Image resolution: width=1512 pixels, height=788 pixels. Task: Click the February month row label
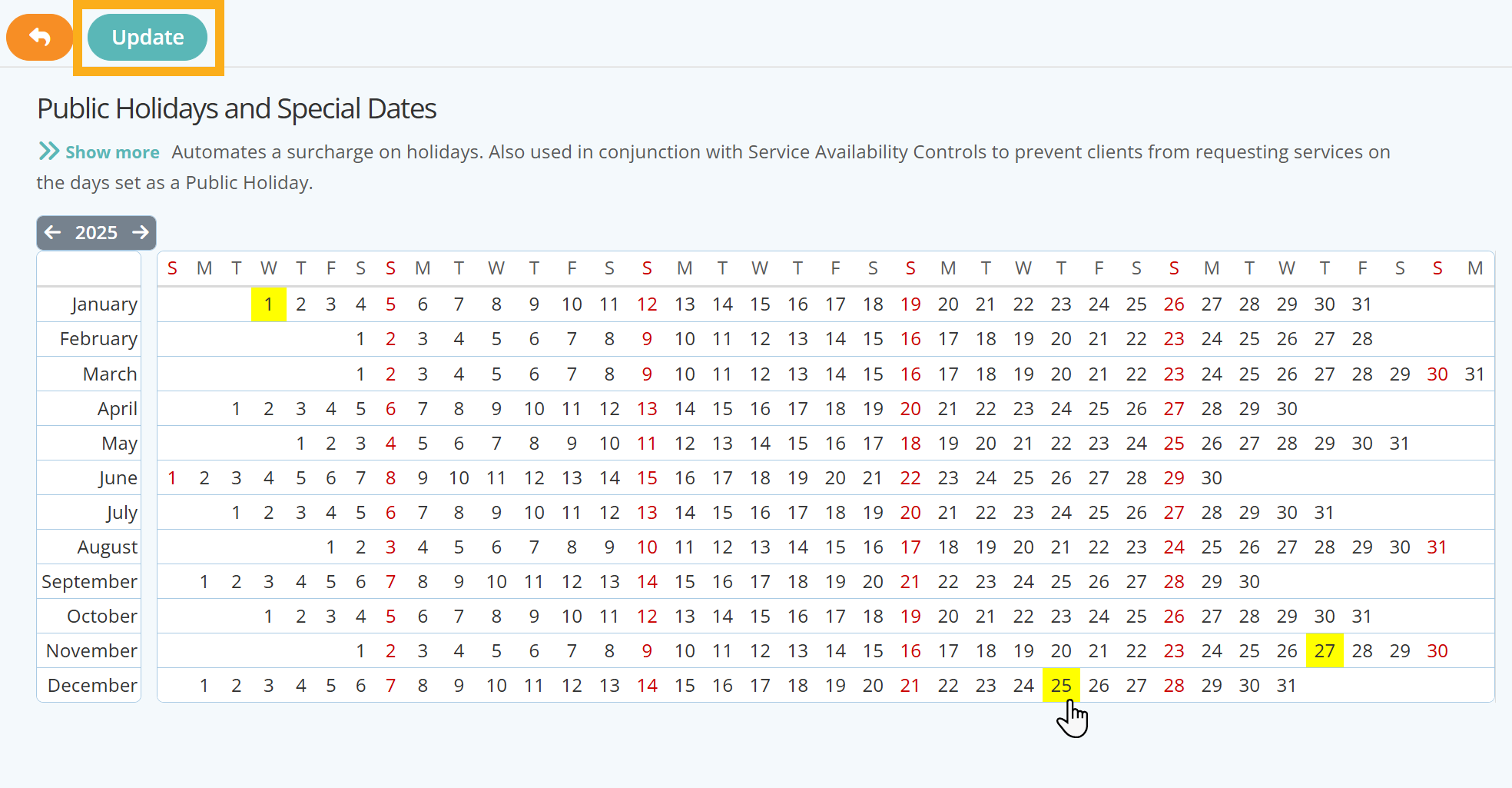98,338
